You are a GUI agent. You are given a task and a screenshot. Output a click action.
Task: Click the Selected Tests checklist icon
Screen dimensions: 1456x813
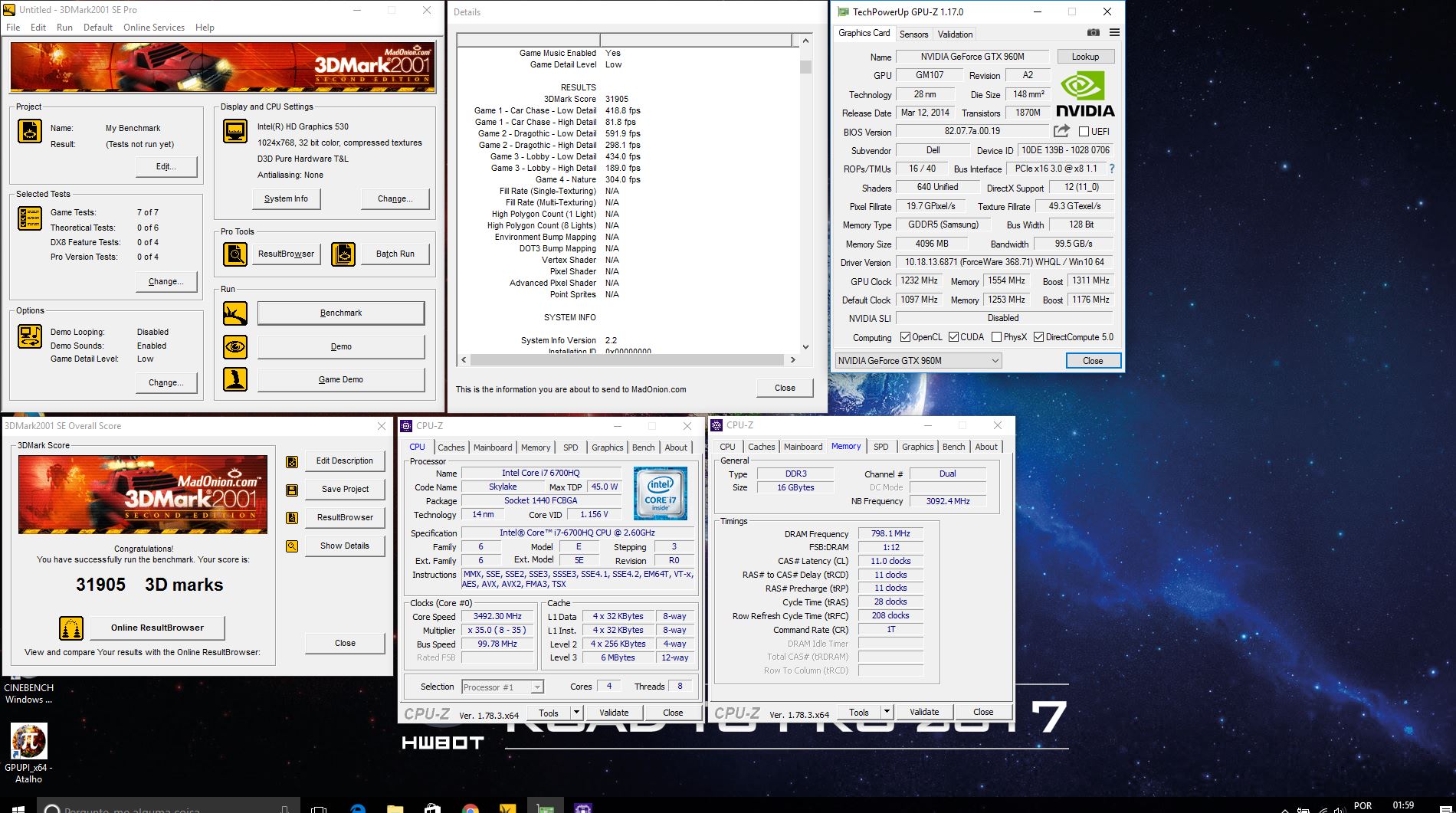[x=30, y=218]
